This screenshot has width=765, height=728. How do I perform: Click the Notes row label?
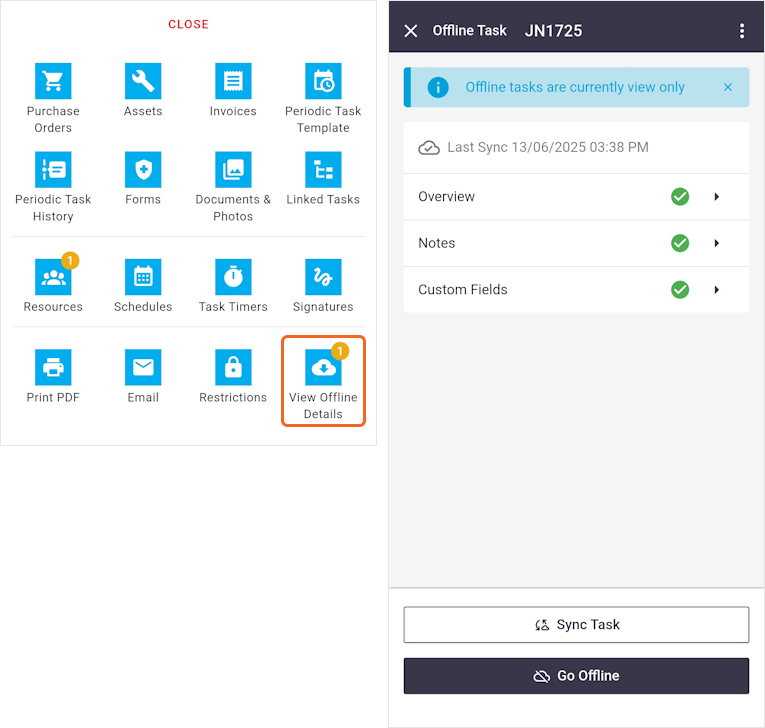pyautogui.click(x=436, y=243)
